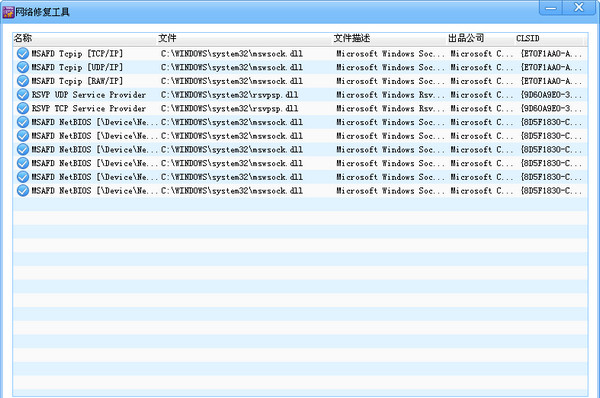Click Microsoft Windows Soc... description in [UDP/IP] row
The image size is (600, 398).
390,67
